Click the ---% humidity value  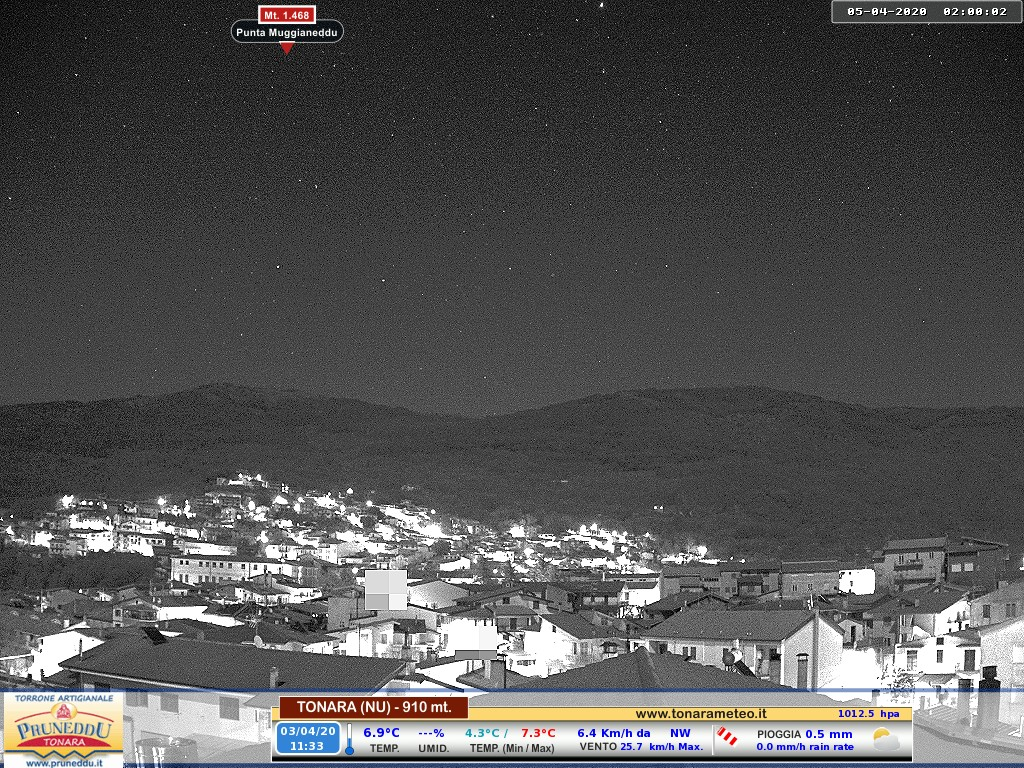[x=431, y=733]
